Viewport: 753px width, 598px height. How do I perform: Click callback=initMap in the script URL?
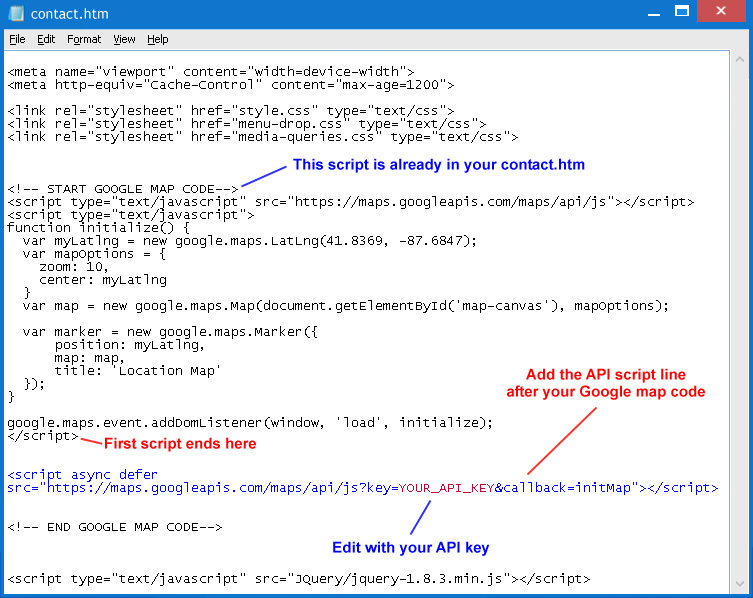567,488
